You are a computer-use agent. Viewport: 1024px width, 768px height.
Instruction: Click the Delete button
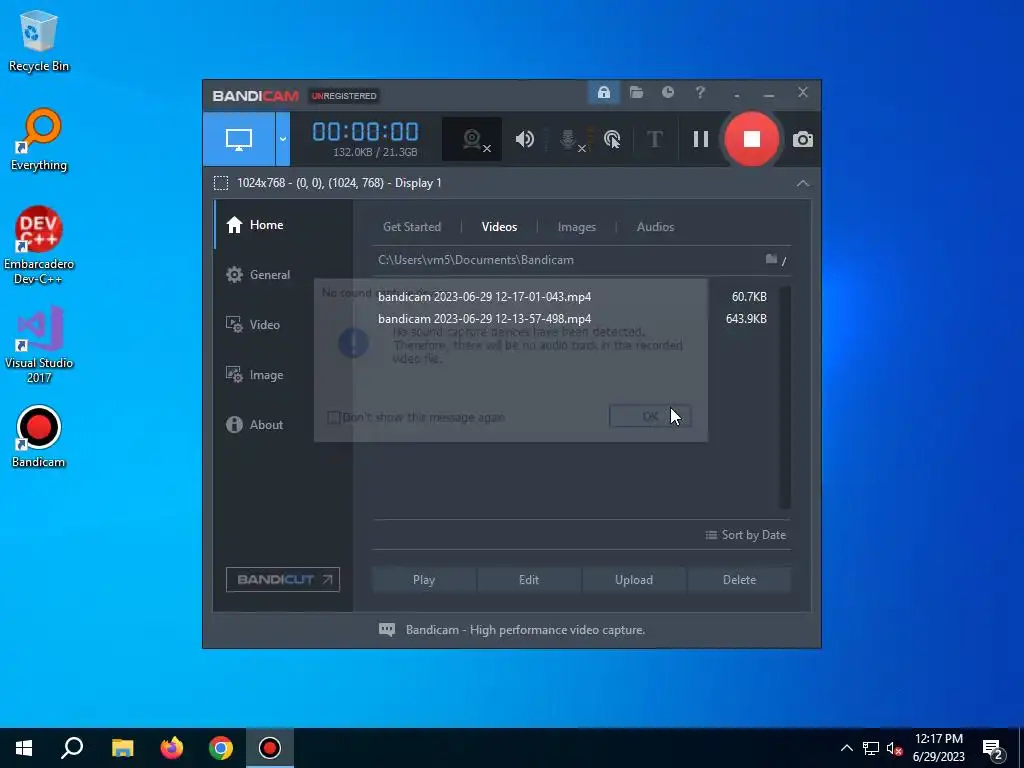(x=739, y=580)
